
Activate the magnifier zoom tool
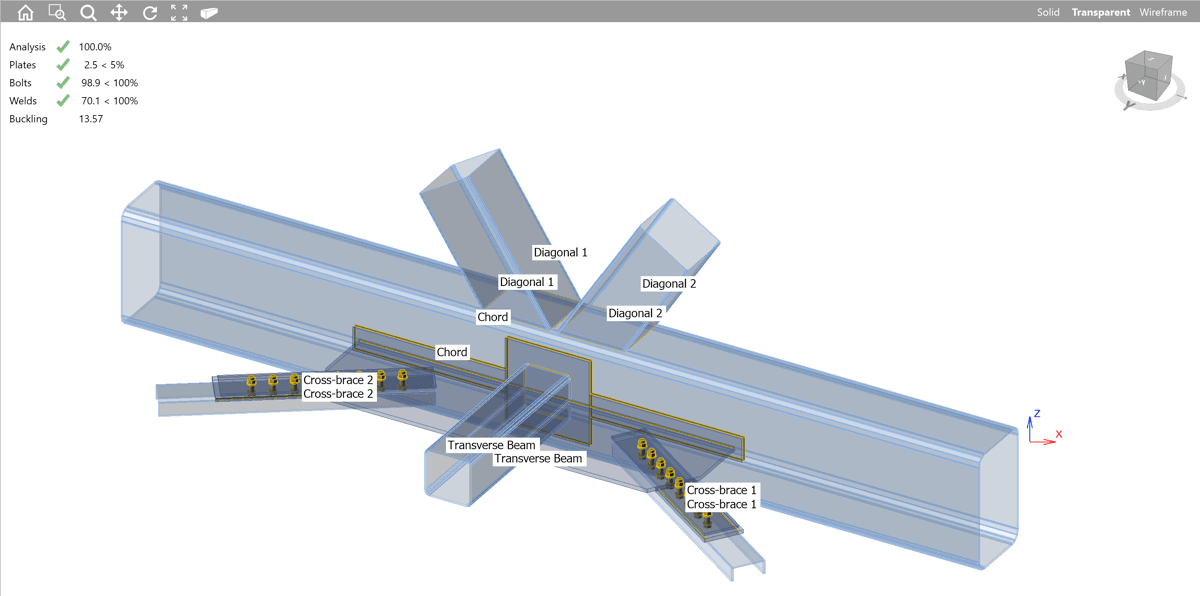pyautogui.click(x=87, y=12)
